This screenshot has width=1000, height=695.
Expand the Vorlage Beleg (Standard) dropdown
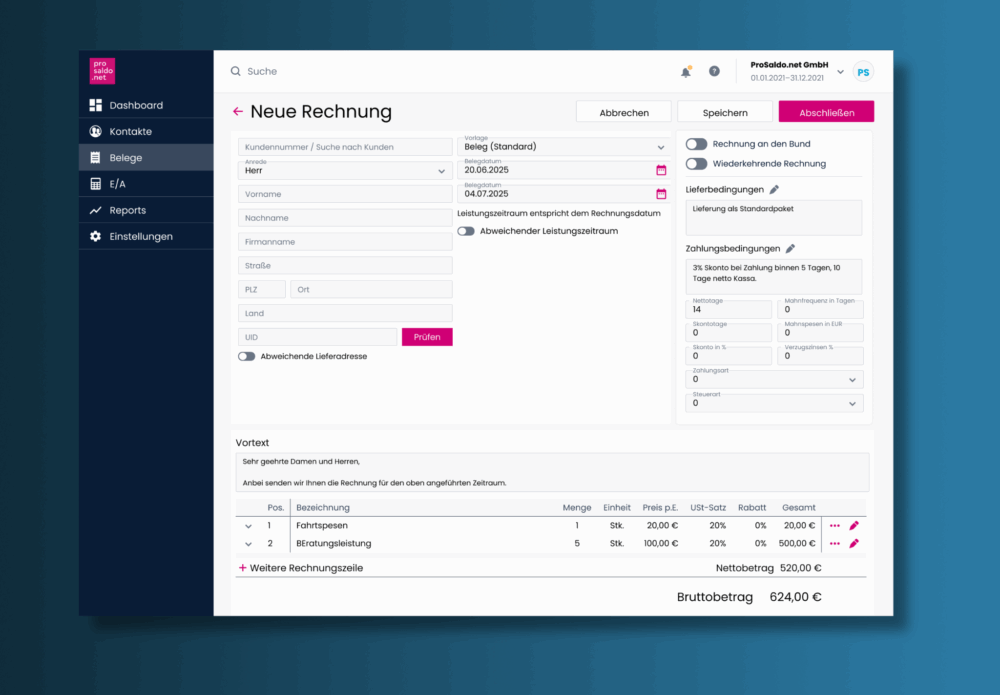tap(562, 147)
